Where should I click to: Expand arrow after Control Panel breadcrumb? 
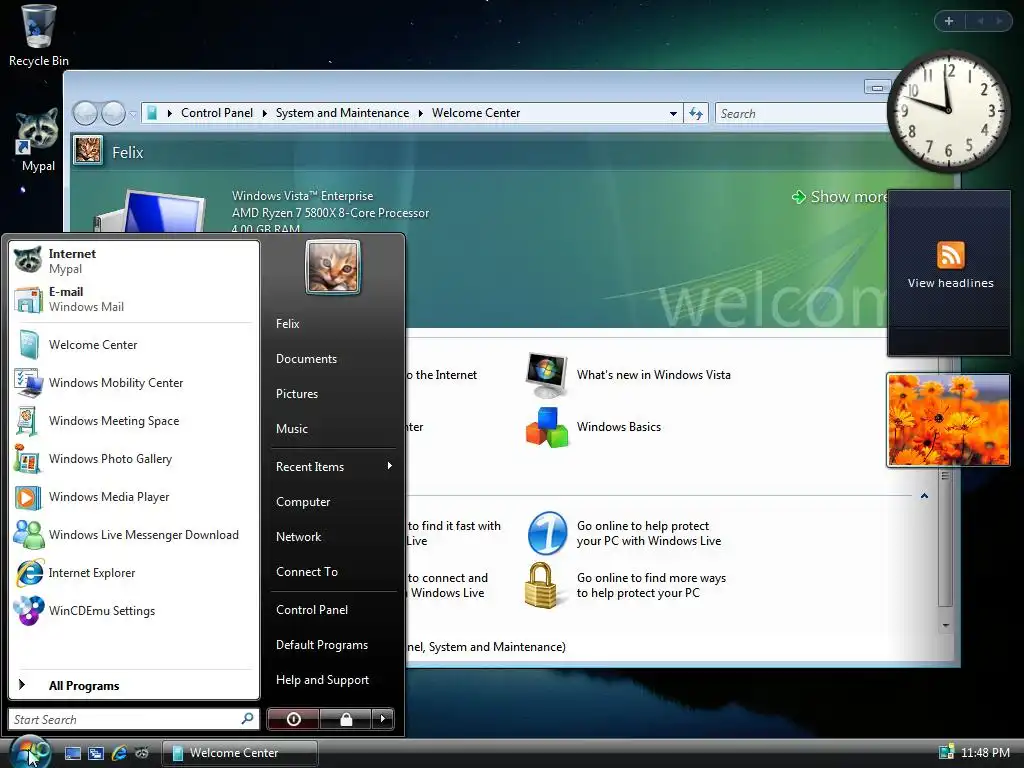(x=264, y=113)
